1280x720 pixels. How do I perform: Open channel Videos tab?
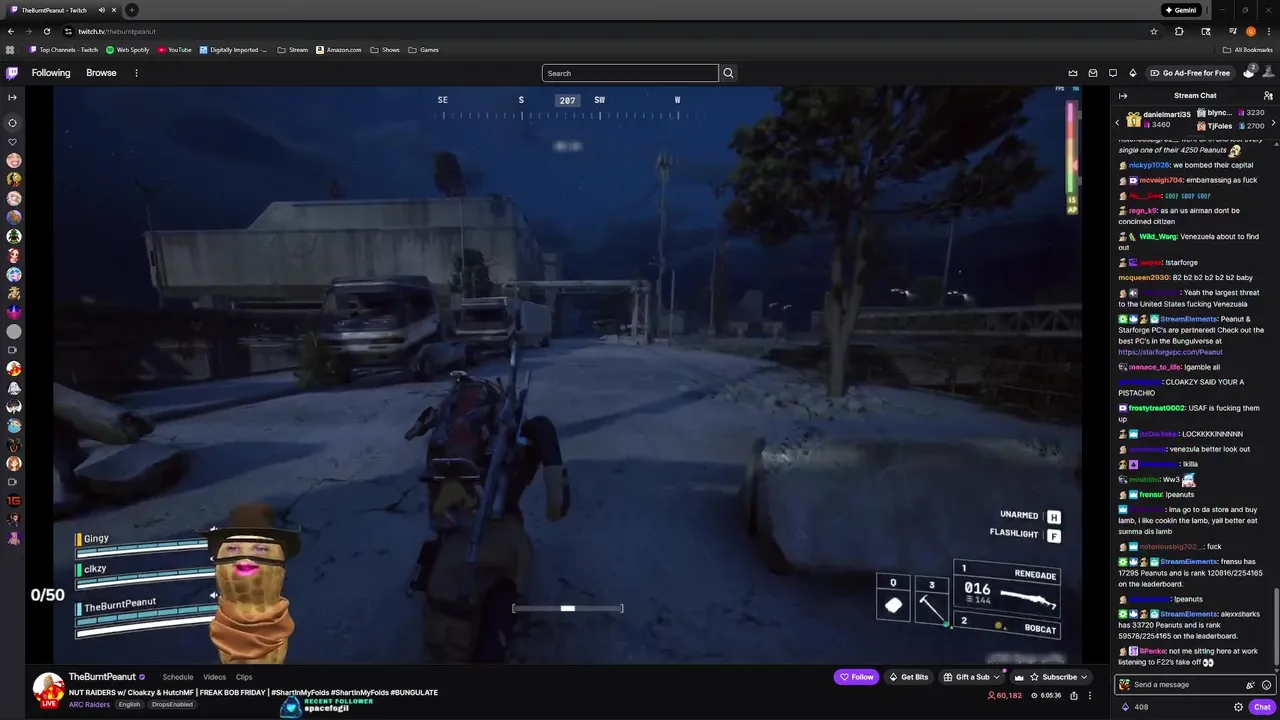coord(215,677)
